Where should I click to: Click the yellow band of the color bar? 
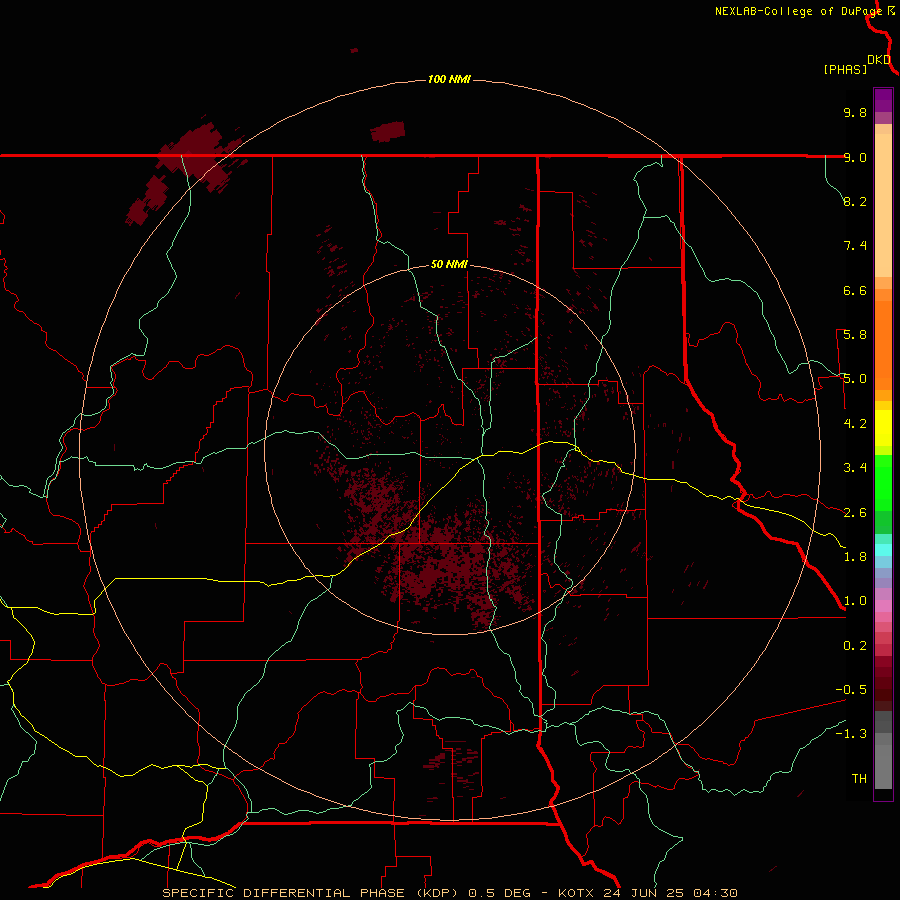click(883, 428)
